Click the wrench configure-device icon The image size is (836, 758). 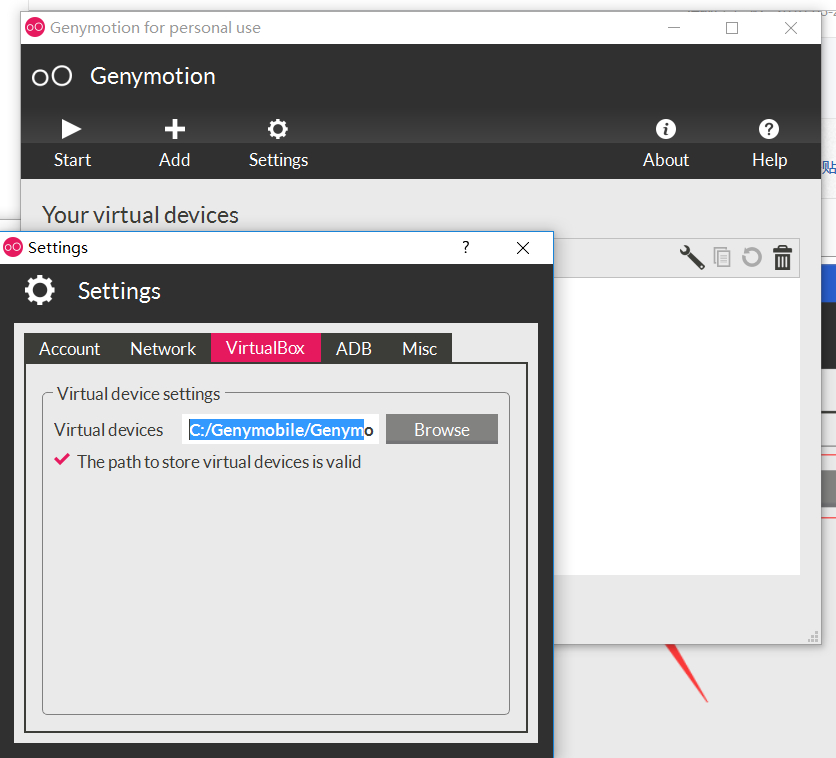[692, 257]
